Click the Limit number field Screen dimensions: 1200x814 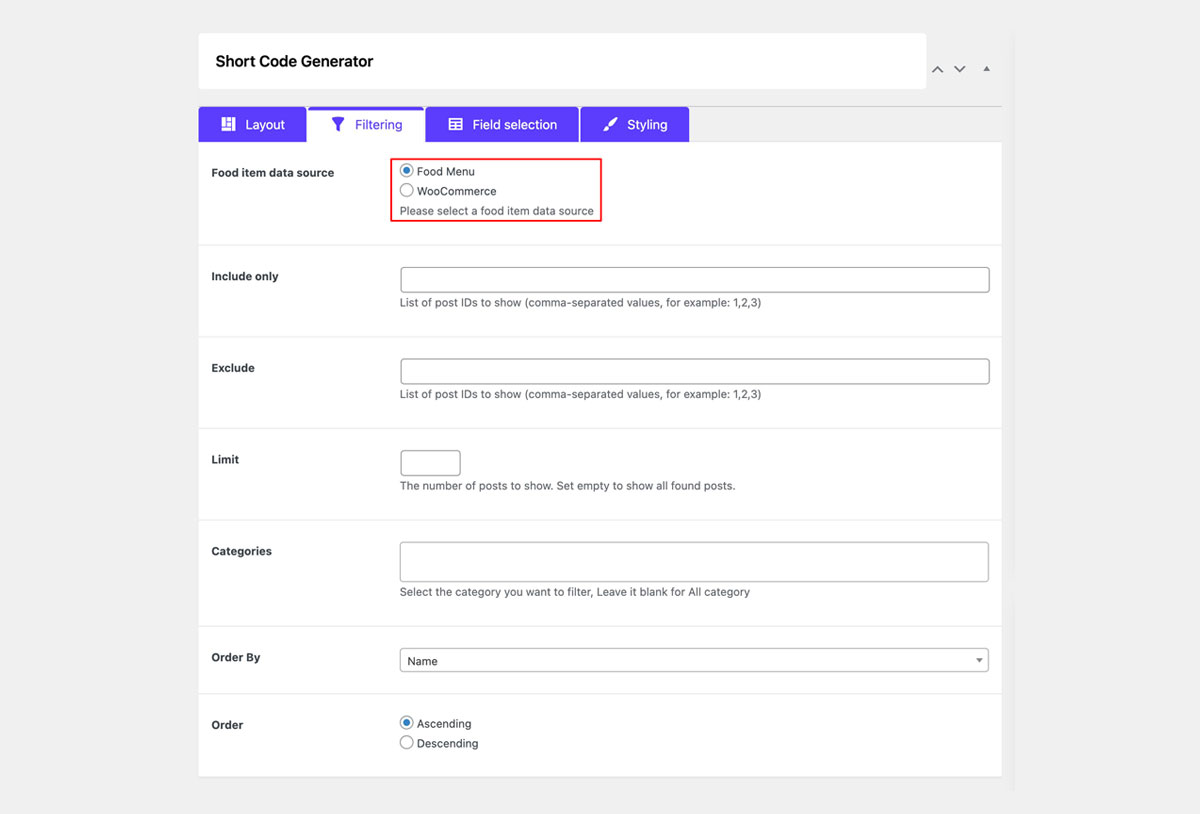tap(430, 463)
